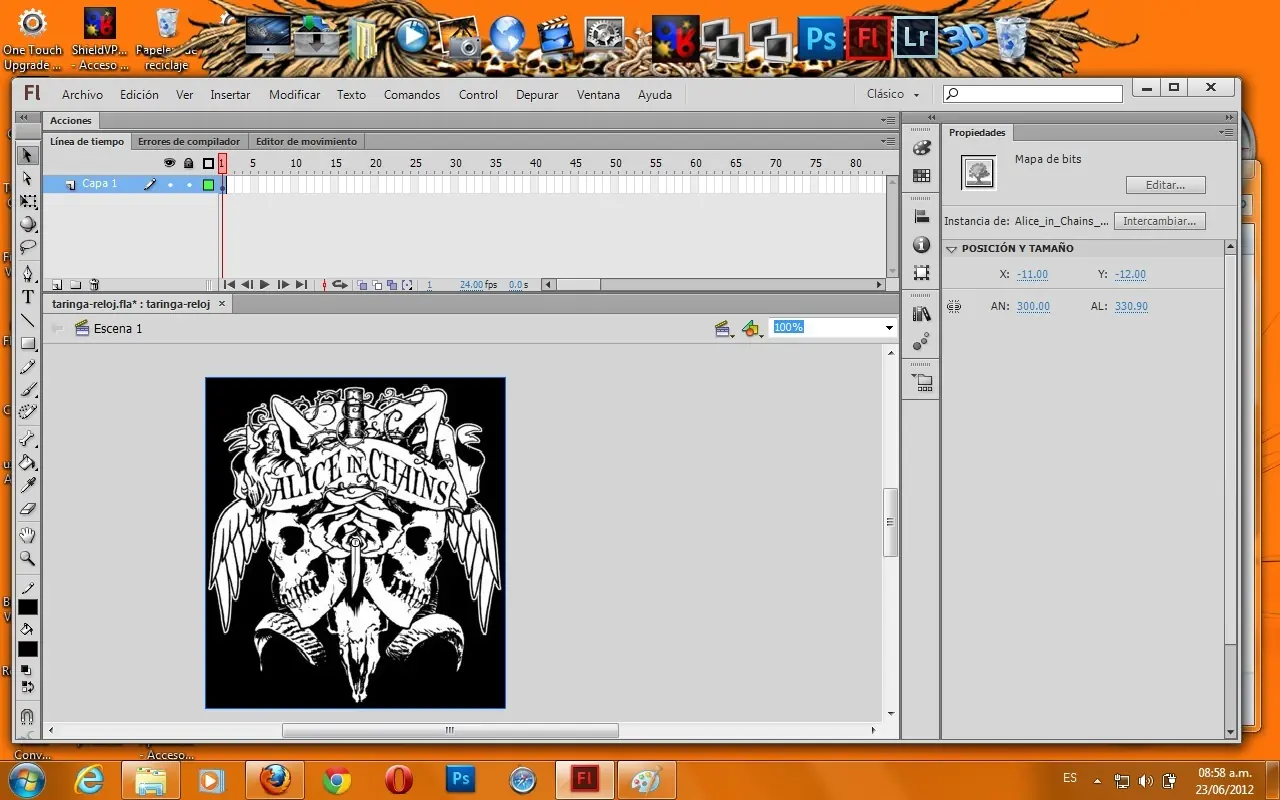The height and width of the screenshot is (800, 1280).
Task: Open the Info panel icon
Action: pyautogui.click(x=921, y=245)
